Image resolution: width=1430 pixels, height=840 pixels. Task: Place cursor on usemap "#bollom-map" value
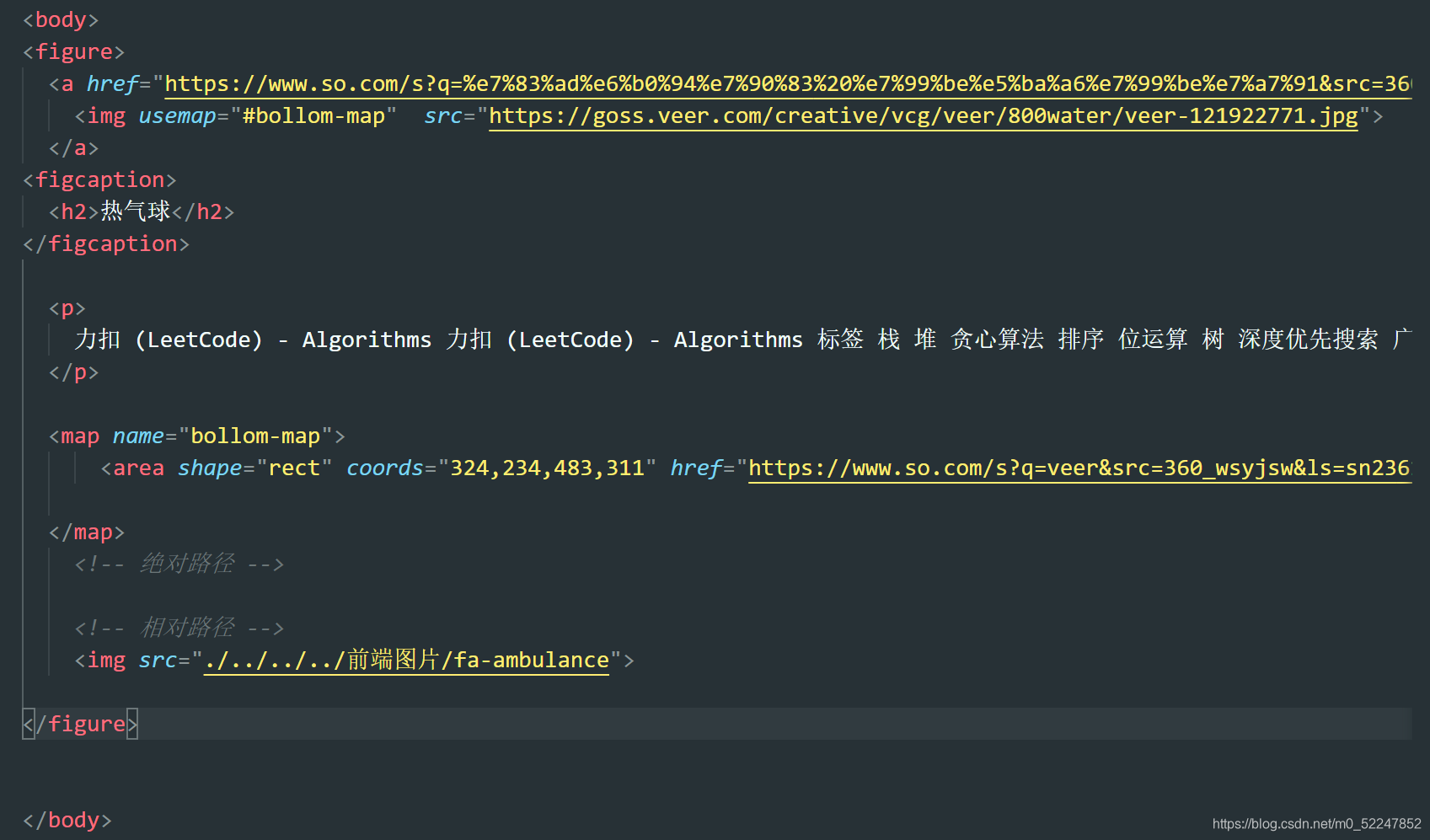point(313,116)
